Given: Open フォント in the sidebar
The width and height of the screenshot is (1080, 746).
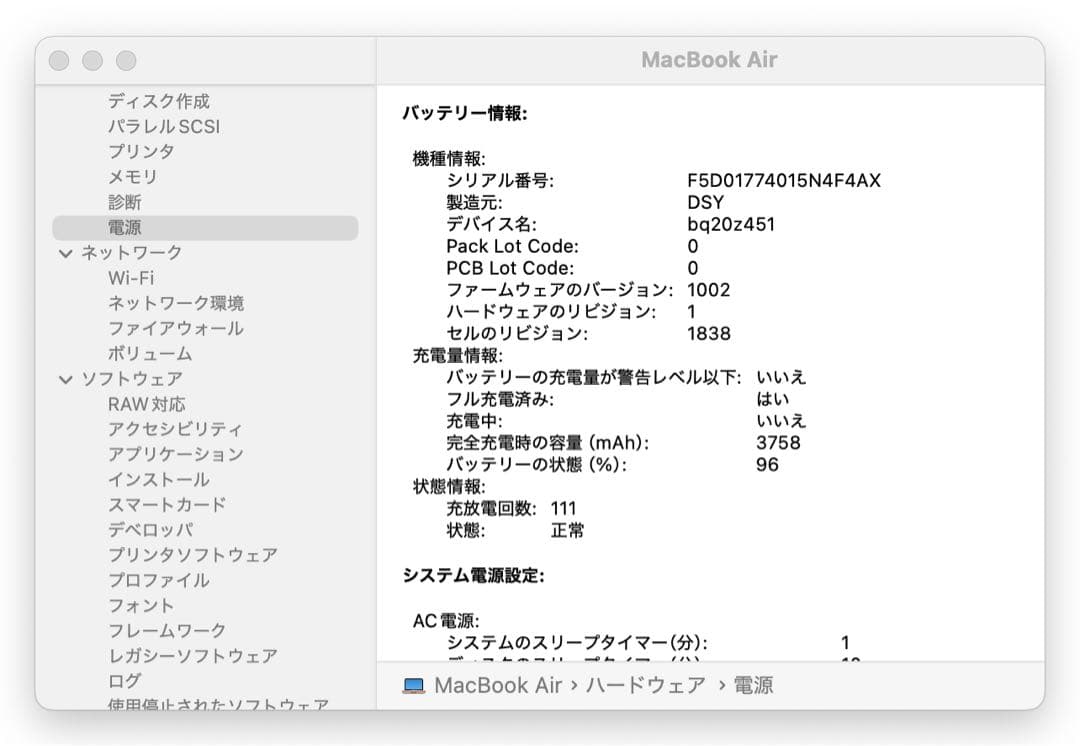Looking at the screenshot, I should point(141,606).
